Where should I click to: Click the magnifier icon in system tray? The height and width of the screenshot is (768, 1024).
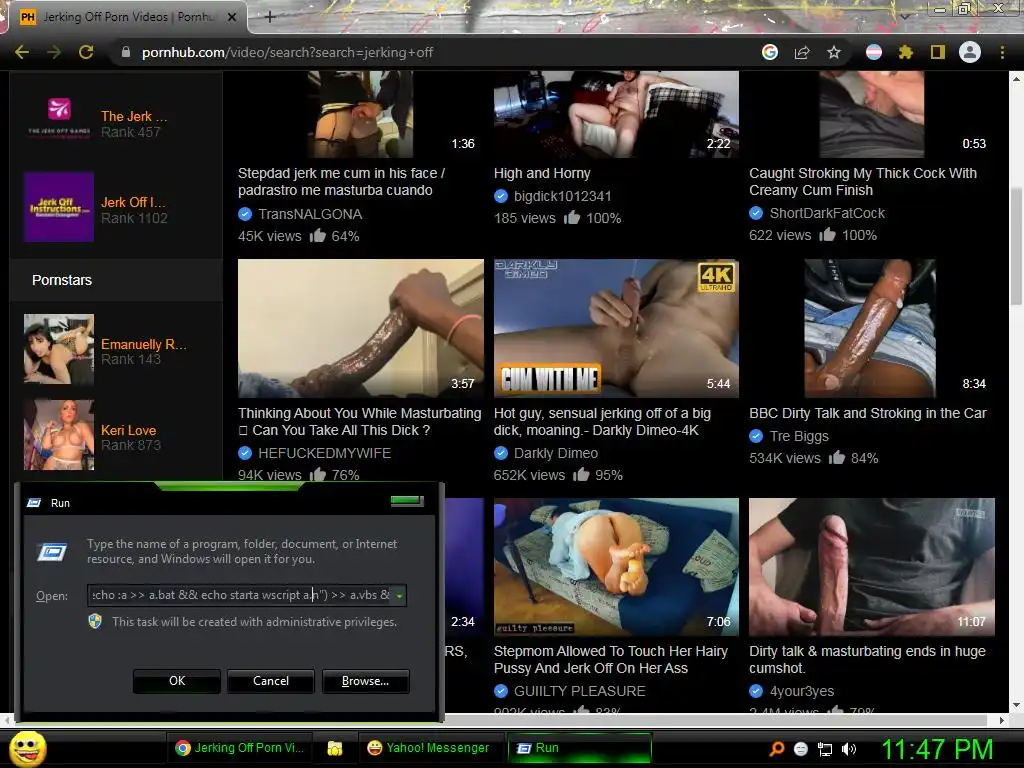pos(777,749)
